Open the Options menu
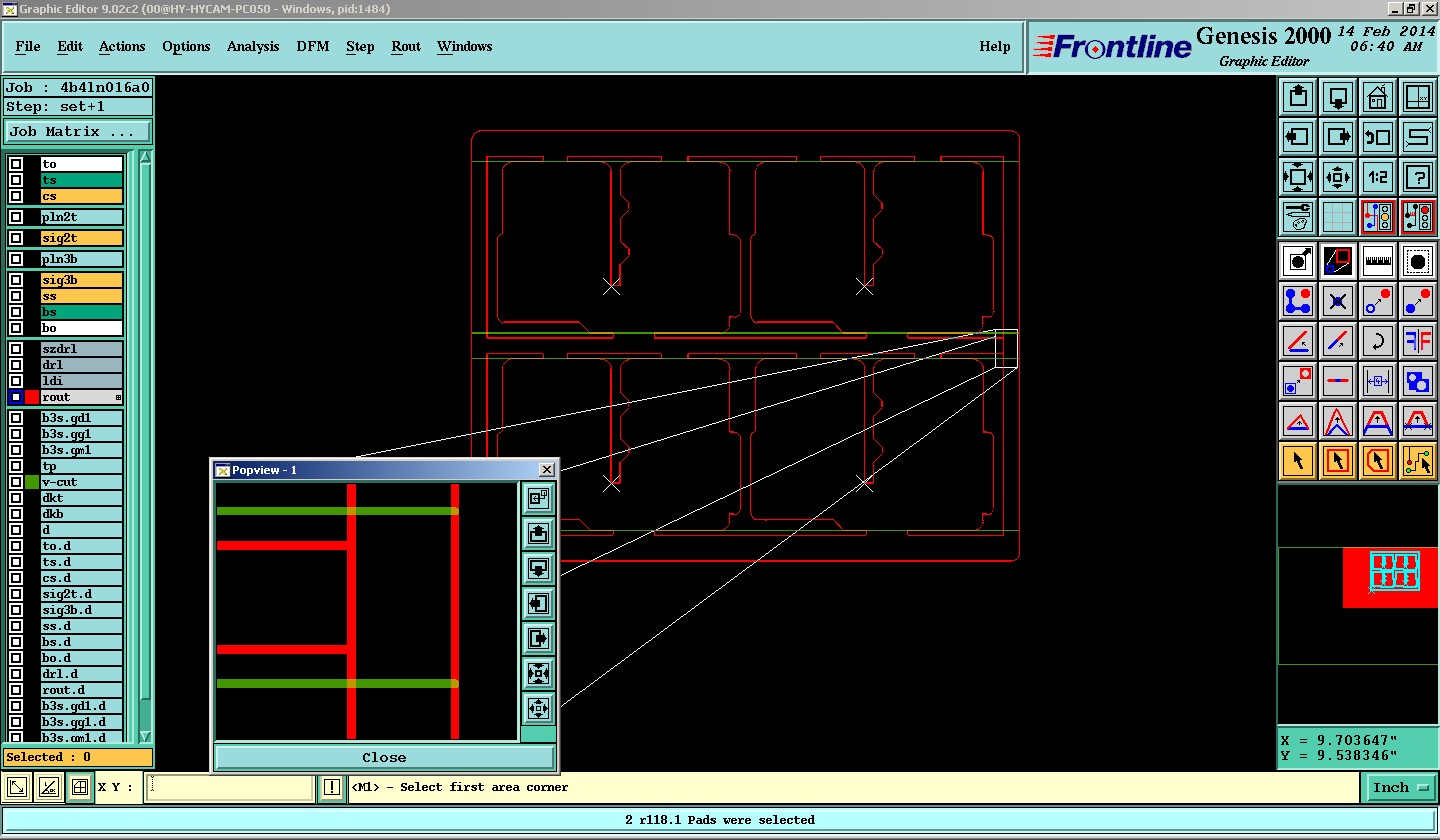The width and height of the screenshot is (1440, 840). pyautogui.click(x=186, y=46)
